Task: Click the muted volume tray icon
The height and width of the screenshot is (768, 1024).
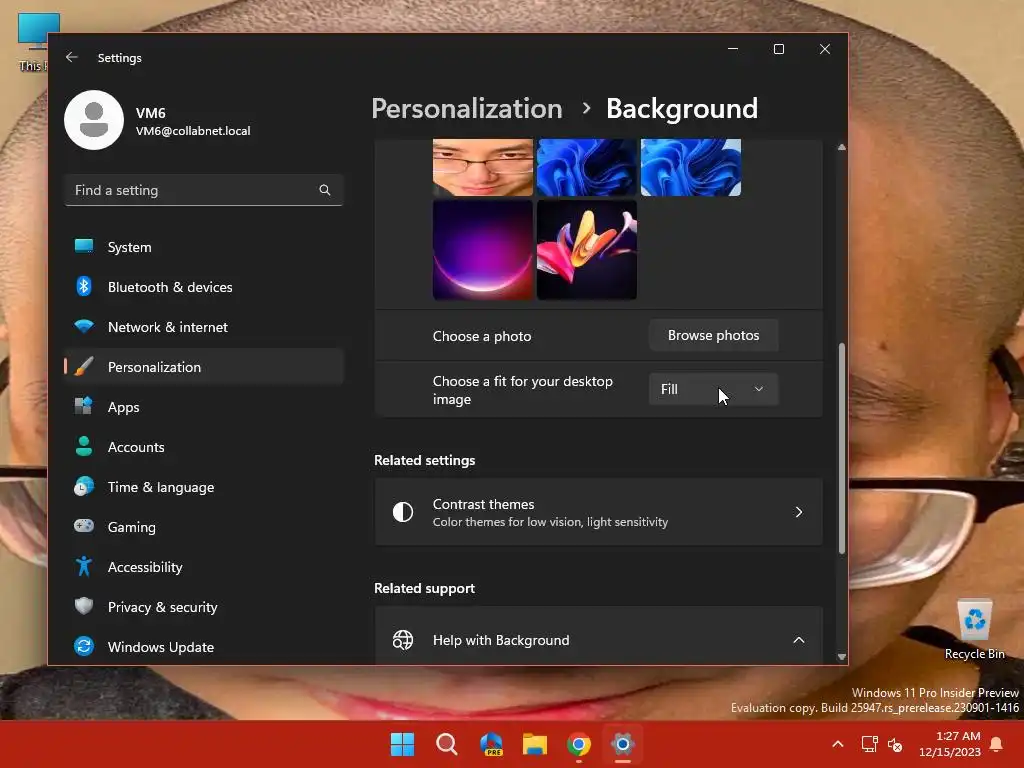Action: click(x=895, y=744)
